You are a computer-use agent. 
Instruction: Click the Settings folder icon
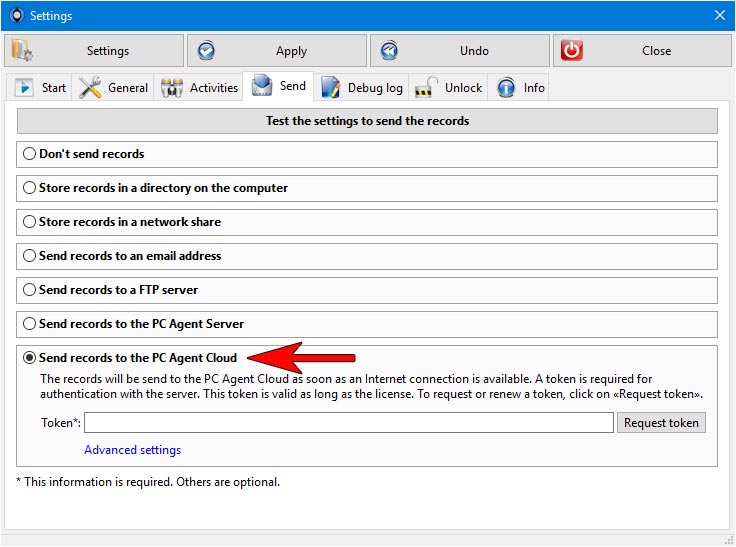22,51
